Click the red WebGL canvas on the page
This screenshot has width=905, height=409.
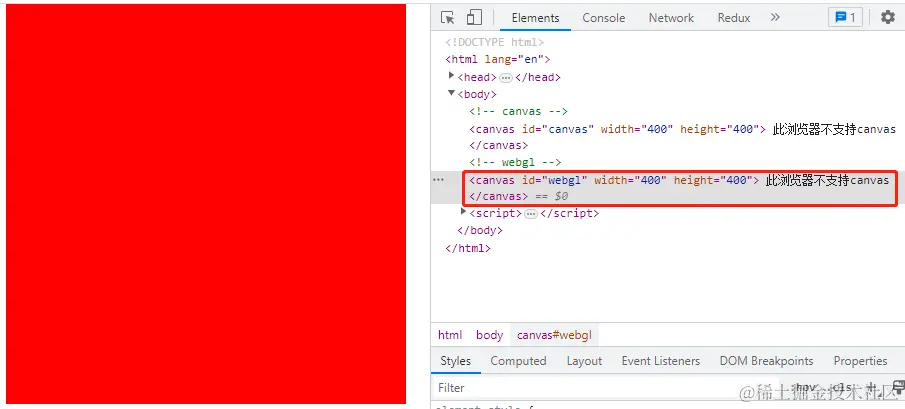pos(206,204)
